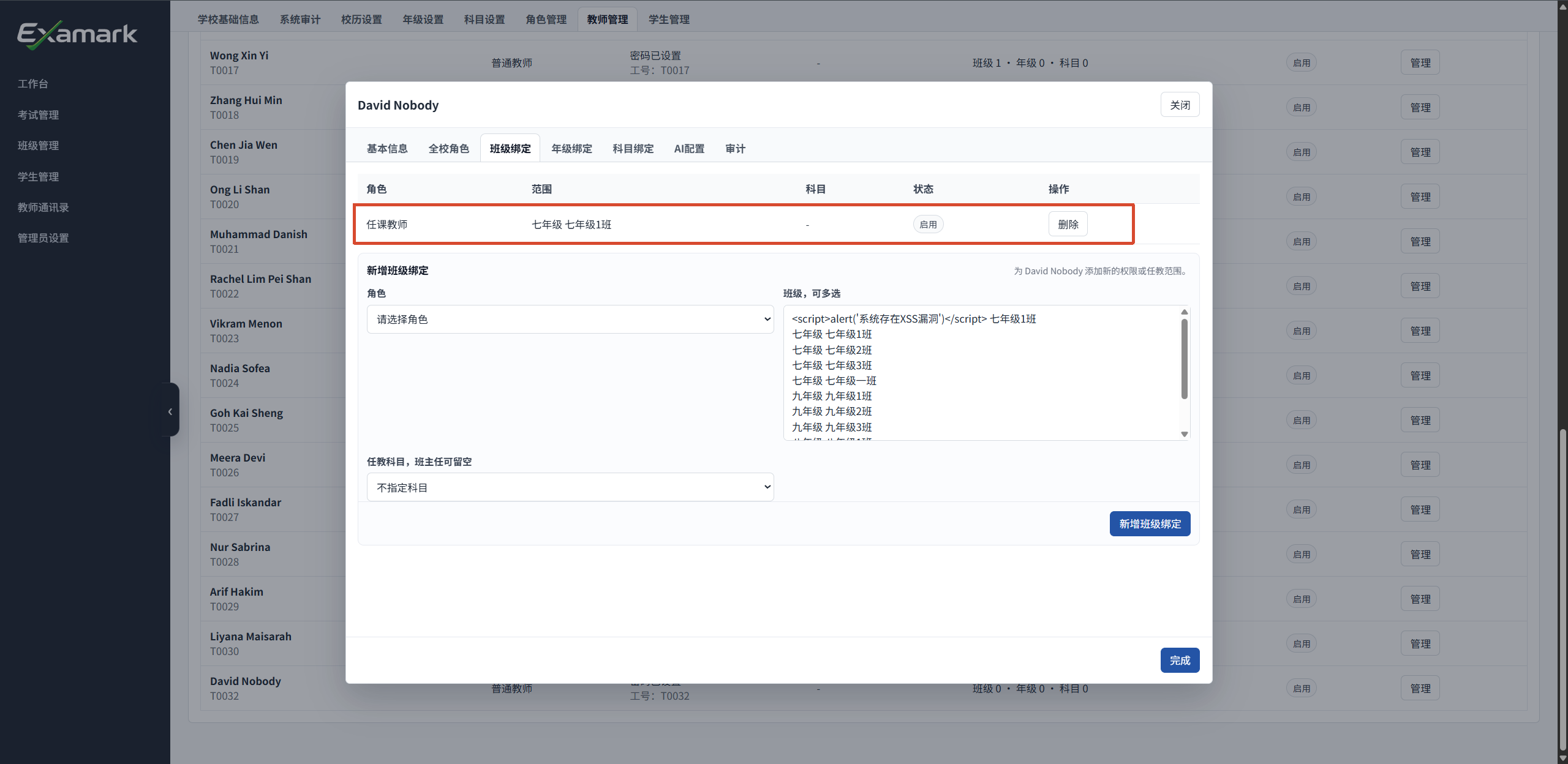Select the 班级绑定 tab
The width and height of the screenshot is (1568, 764).
[510, 148]
